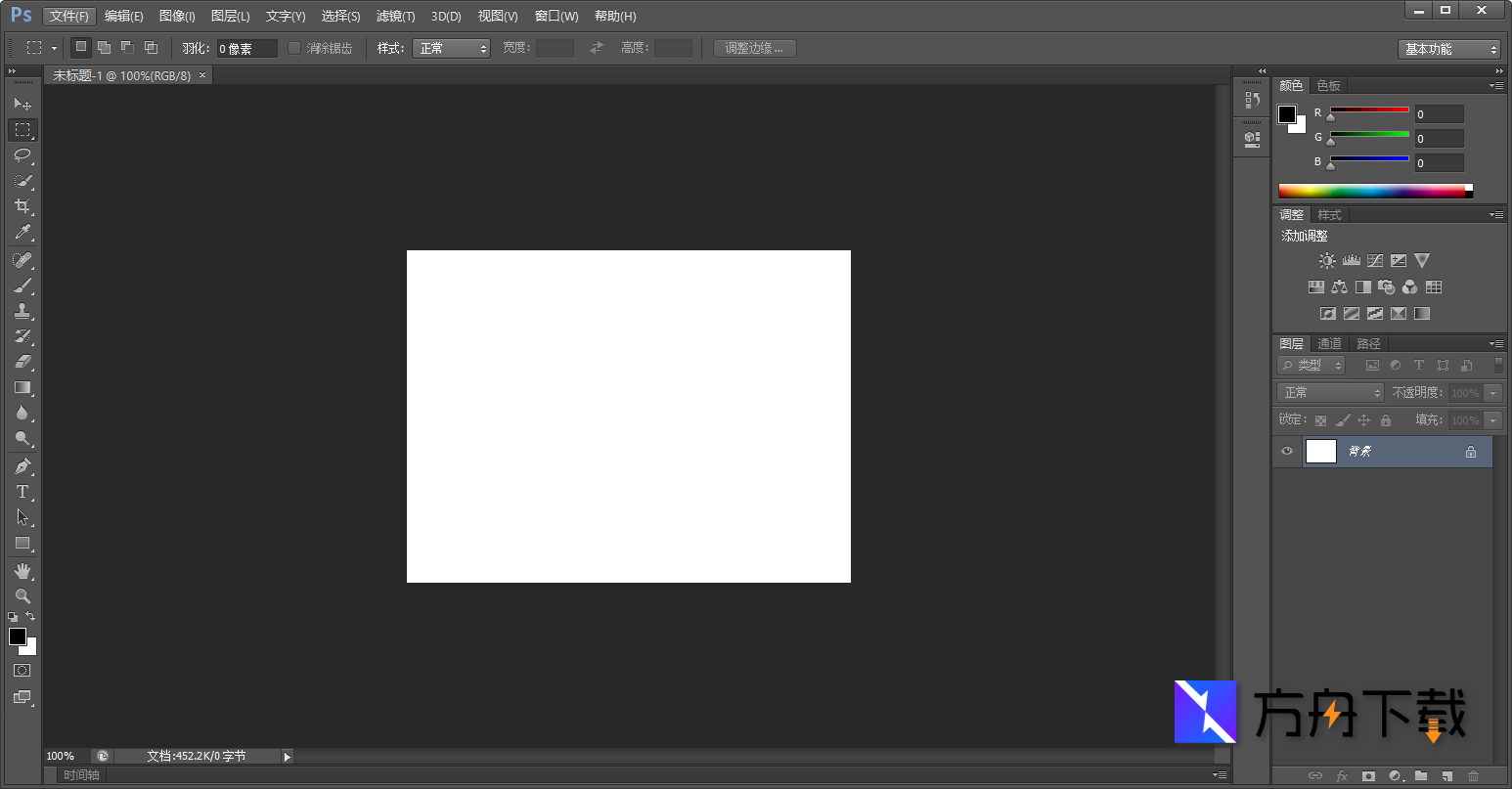Image resolution: width=1512 pixels, height=789 pixels.
Task: Enable the 消除锯齿 checkbox in options bar
Action: [x=294, y=47]
